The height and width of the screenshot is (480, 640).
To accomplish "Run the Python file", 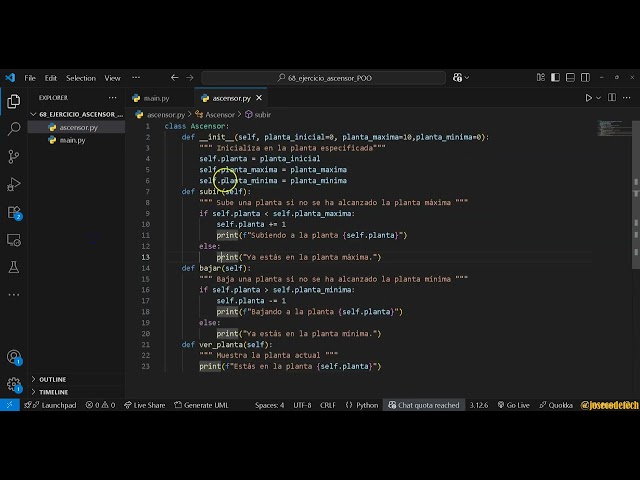I will pos(589,98).
